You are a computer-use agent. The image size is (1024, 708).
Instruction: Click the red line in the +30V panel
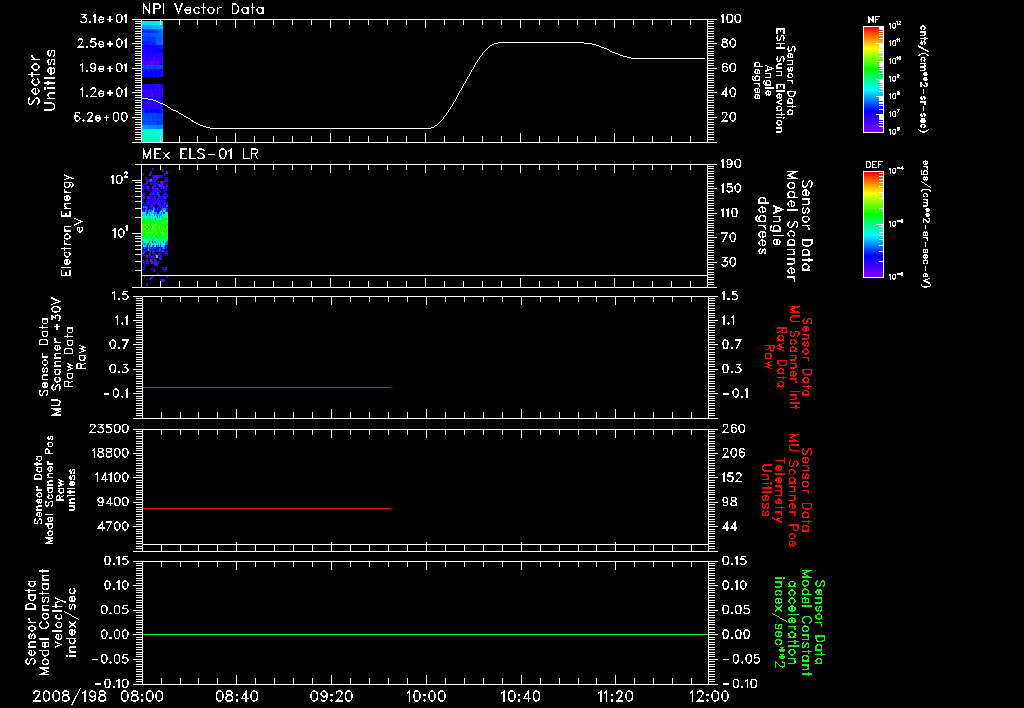point(266,387)
